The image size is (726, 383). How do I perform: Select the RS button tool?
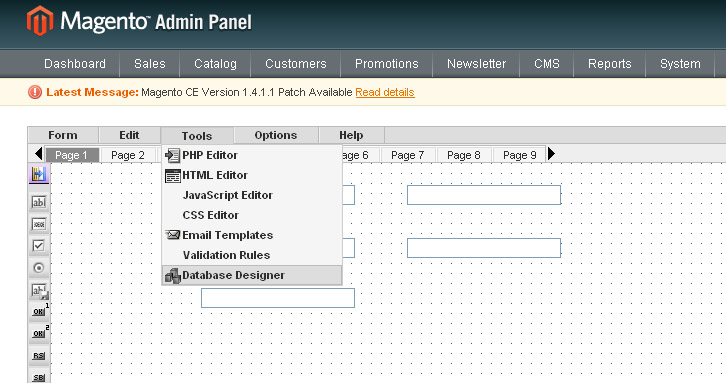tap(39, 355)
